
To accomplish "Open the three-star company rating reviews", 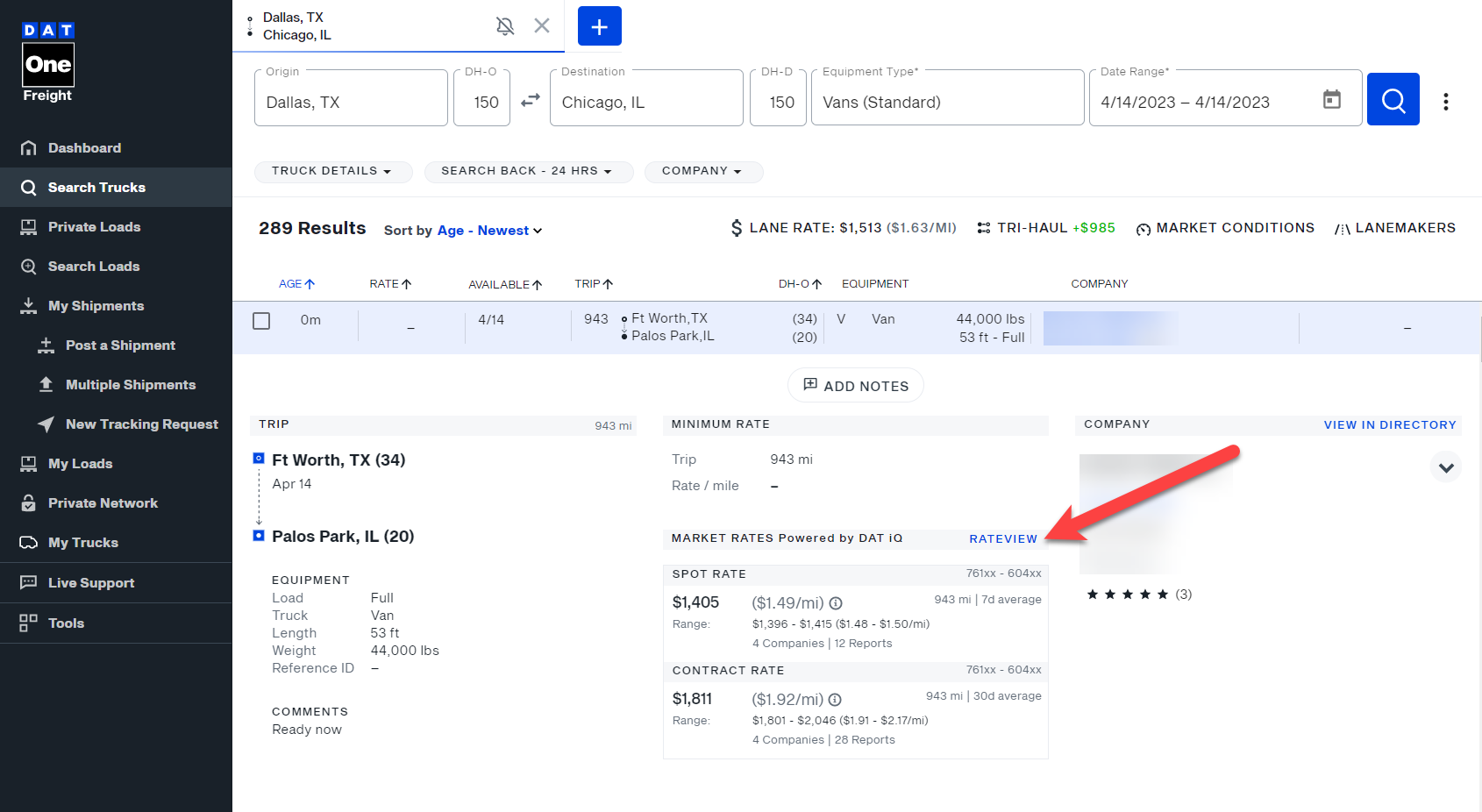I will (x=1137, y=594).
